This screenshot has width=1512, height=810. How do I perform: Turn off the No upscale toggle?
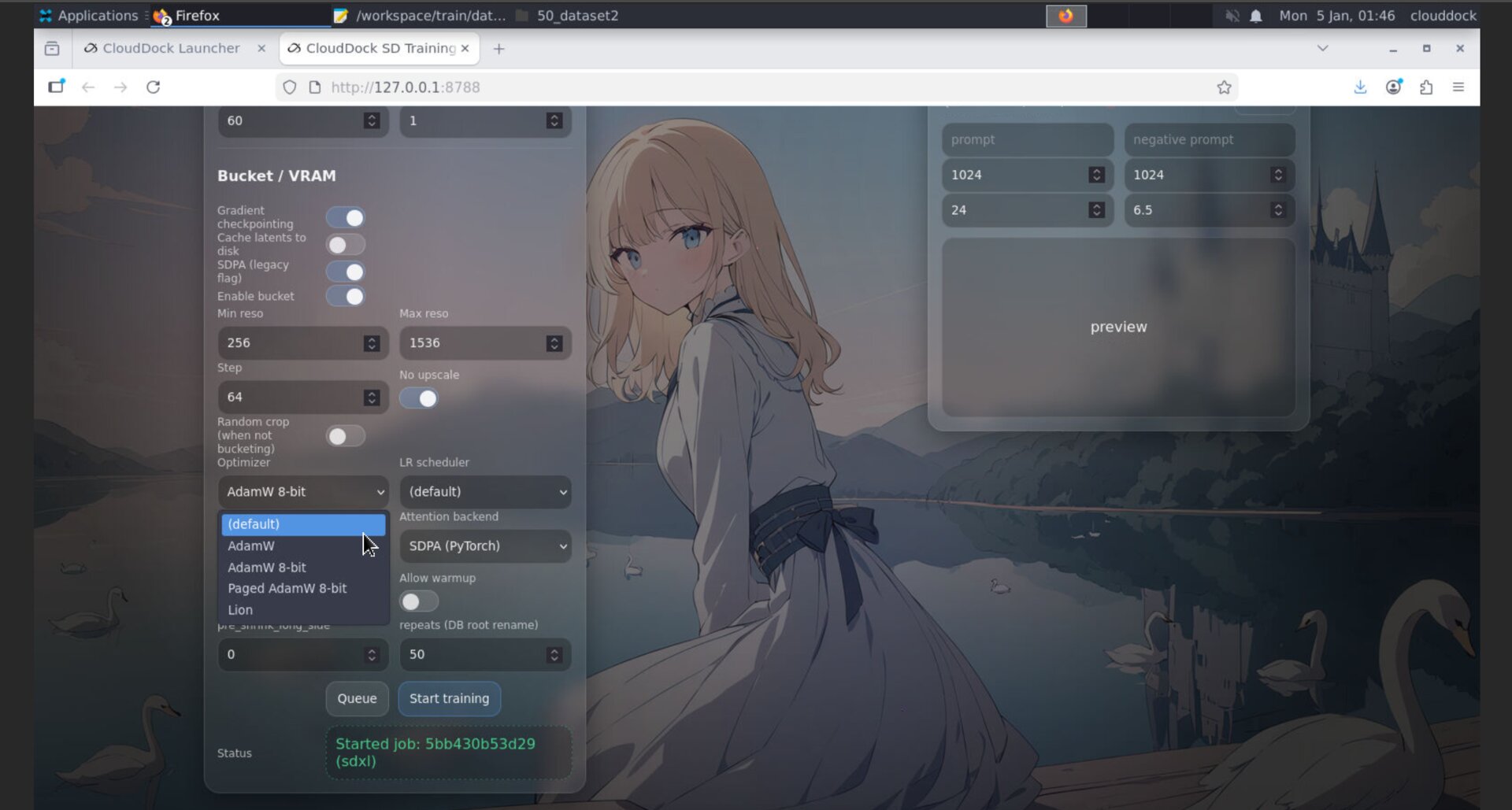pyautogui.click(x=419, y=398)
